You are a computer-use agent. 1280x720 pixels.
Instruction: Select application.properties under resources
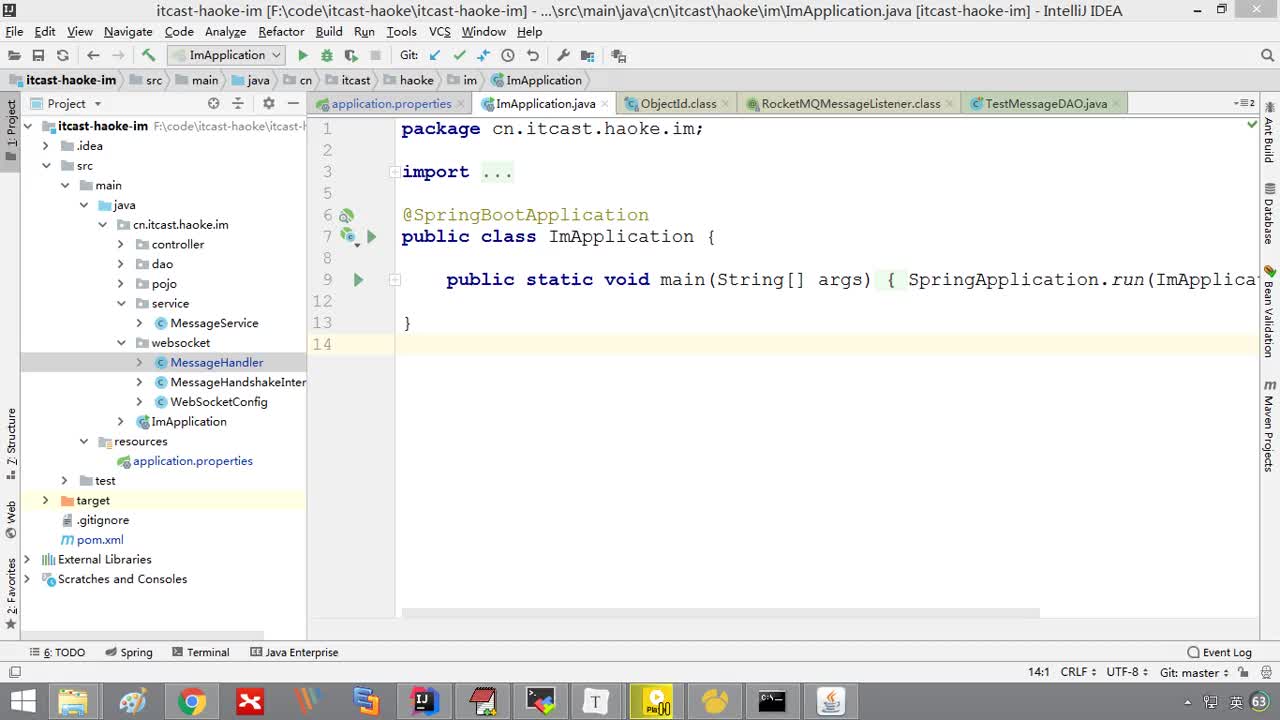click(192, 461)
